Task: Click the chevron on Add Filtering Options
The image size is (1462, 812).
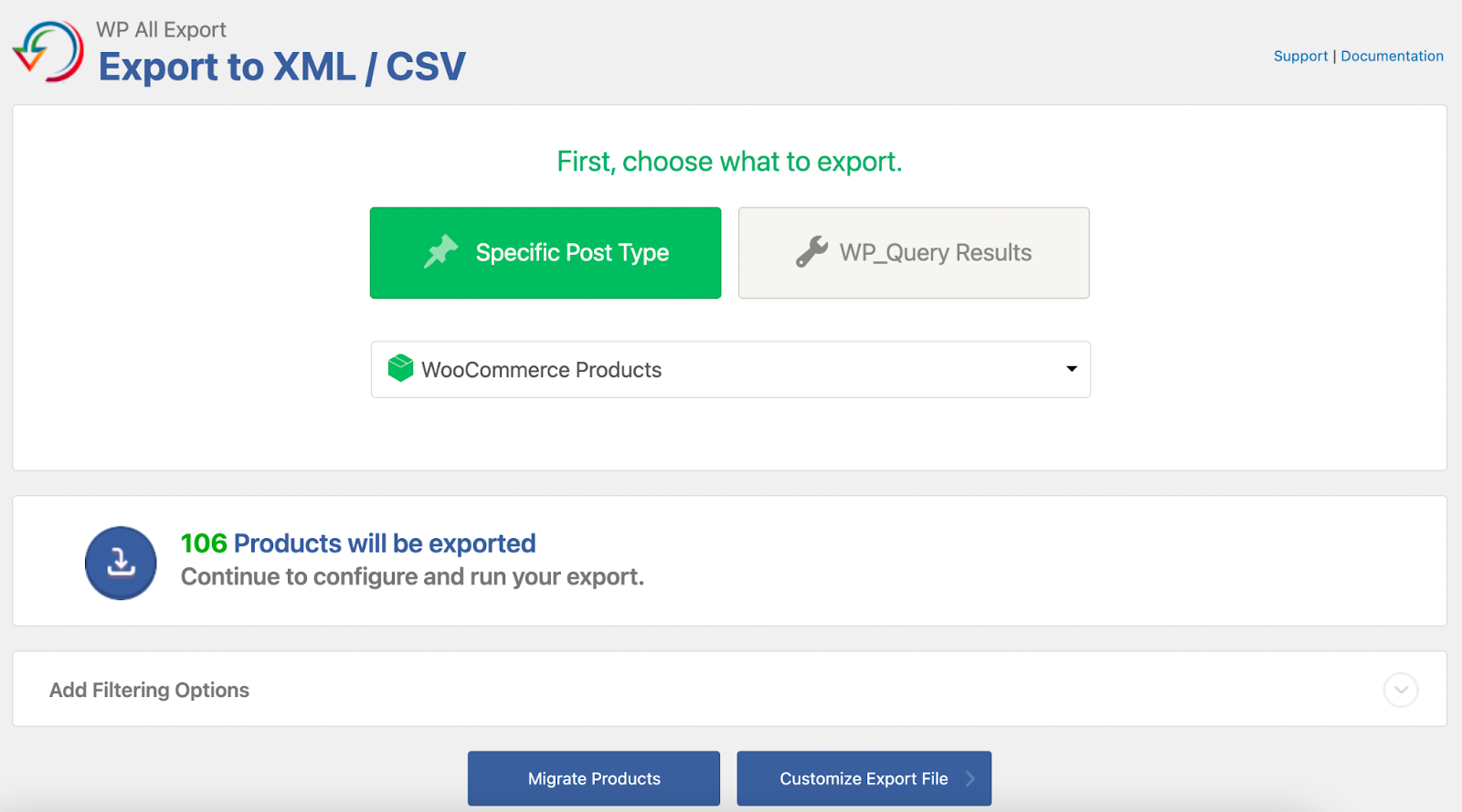Action: coord(1400,690)
